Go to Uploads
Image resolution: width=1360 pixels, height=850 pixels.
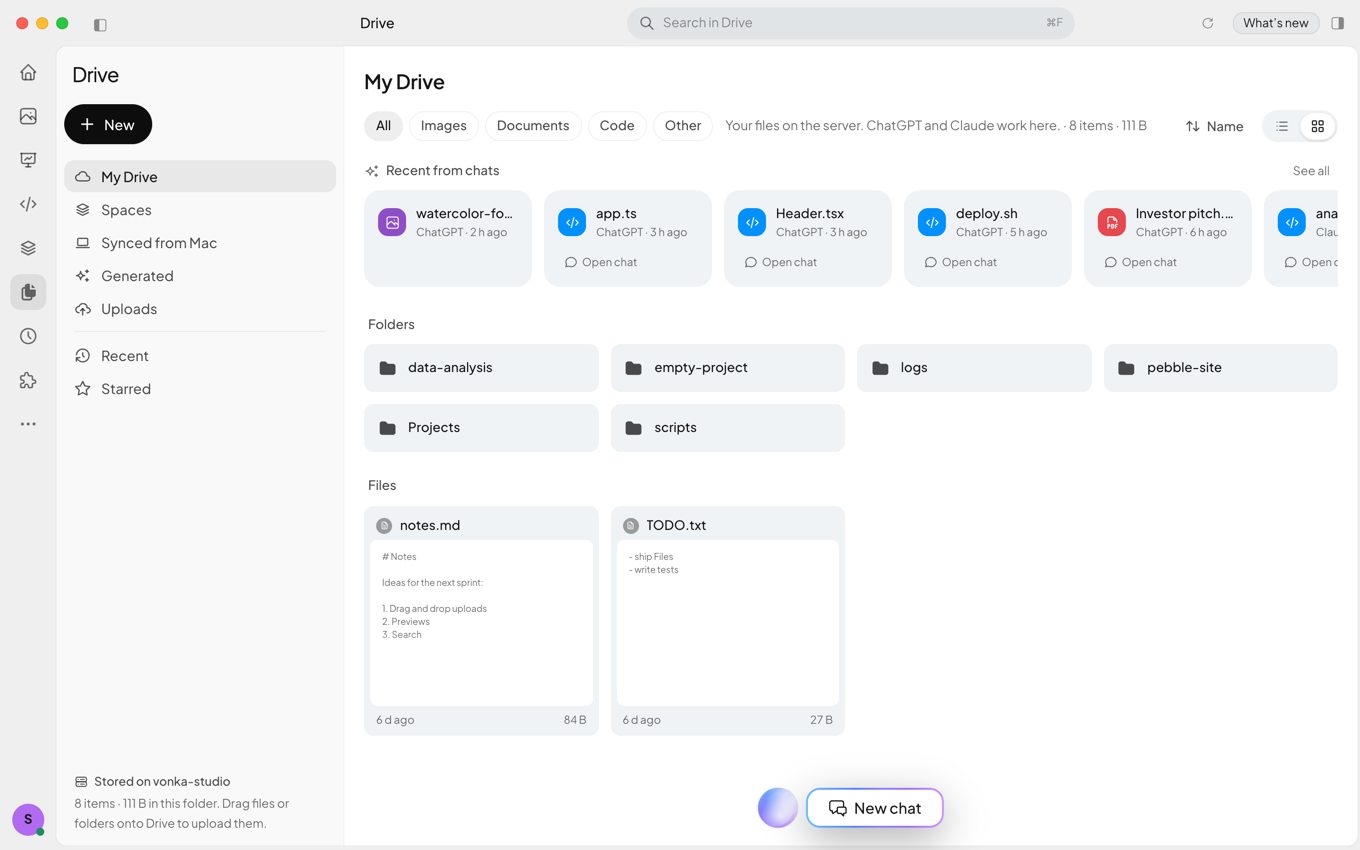coord(200,309)
